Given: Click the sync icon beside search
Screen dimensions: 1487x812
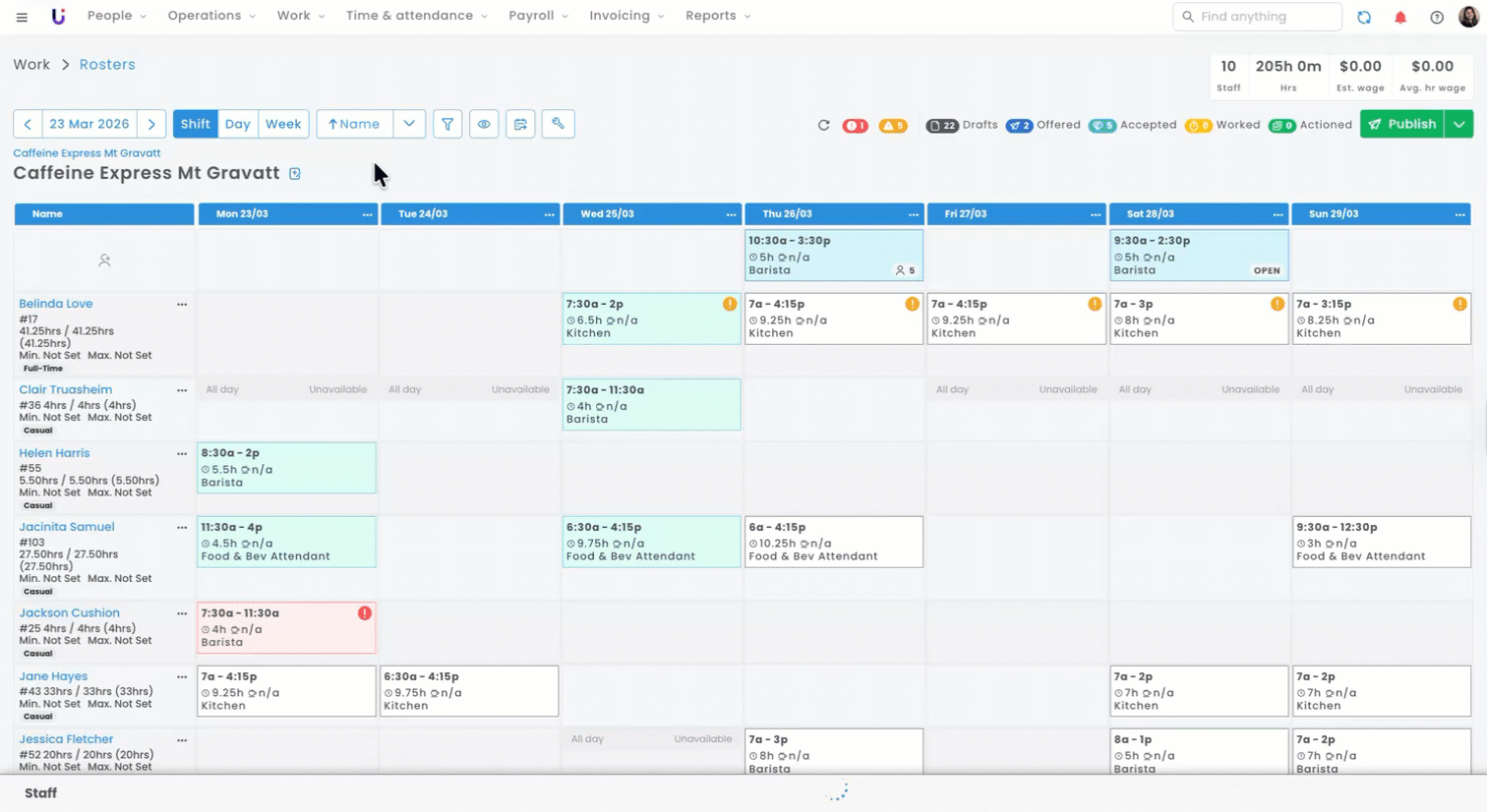Looking at the screenshot, I should (1364, 17).
